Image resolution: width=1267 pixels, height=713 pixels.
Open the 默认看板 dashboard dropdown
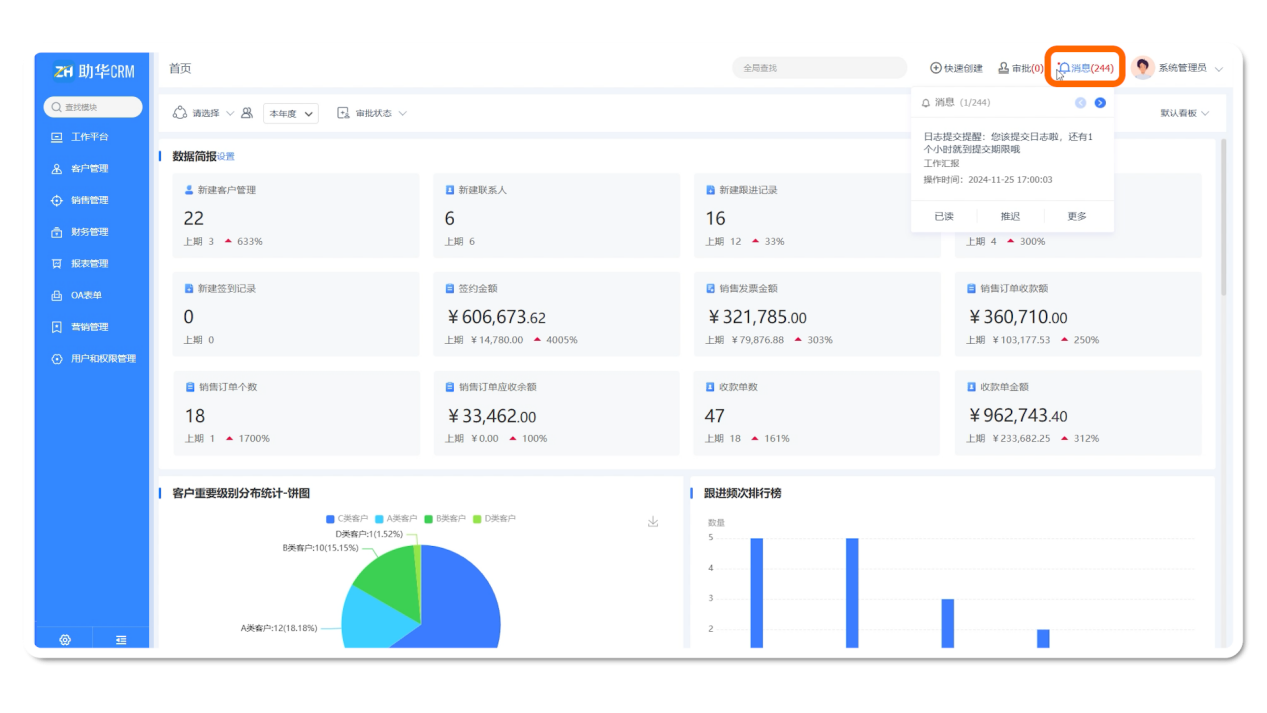[x=1184, y=114]
